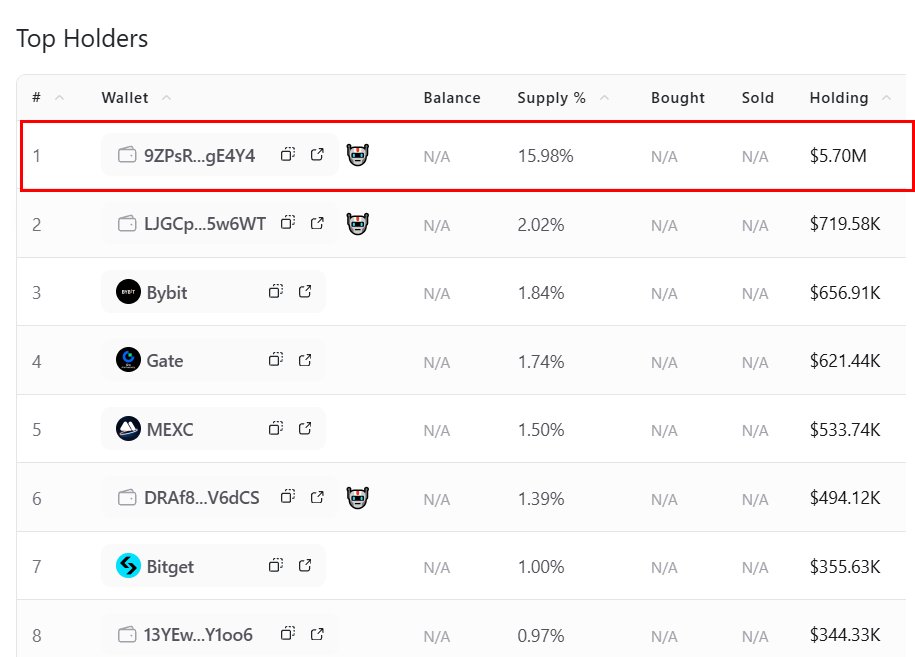The height and width of the screenshot is (657, 915).
Task: Click robot icon beside wallet LJGCp...5w6WT
Action: tap(358, 223)
